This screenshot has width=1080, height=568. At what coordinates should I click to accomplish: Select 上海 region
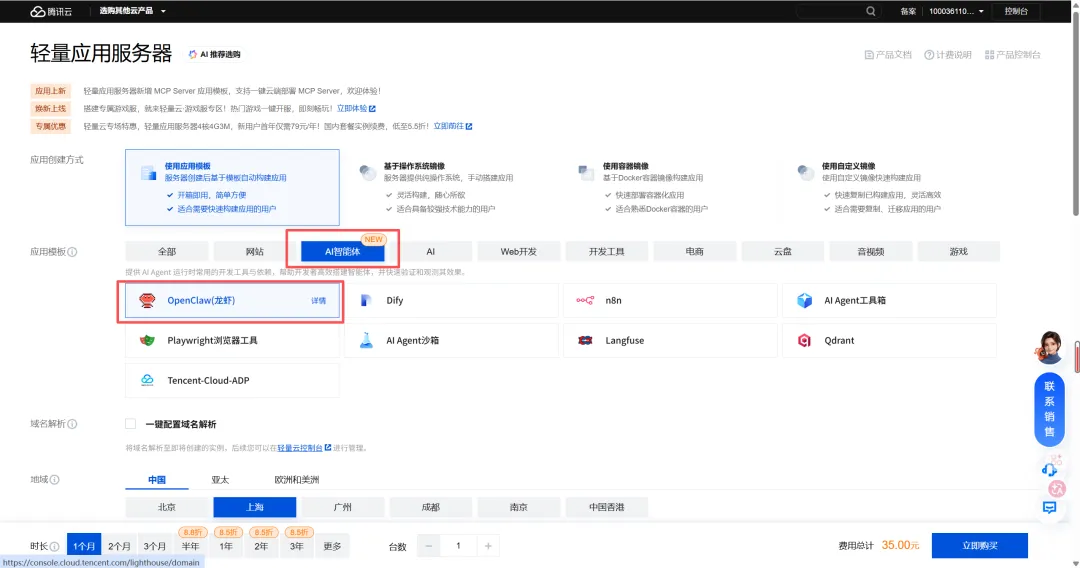pos(255,507)
